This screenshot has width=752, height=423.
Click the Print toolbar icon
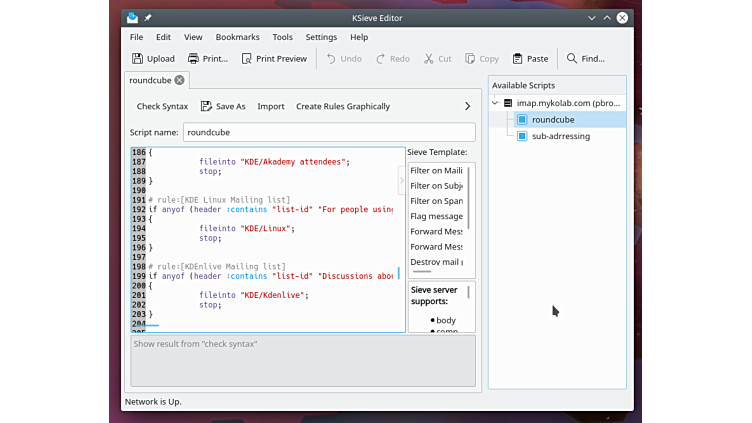(194, 59)
